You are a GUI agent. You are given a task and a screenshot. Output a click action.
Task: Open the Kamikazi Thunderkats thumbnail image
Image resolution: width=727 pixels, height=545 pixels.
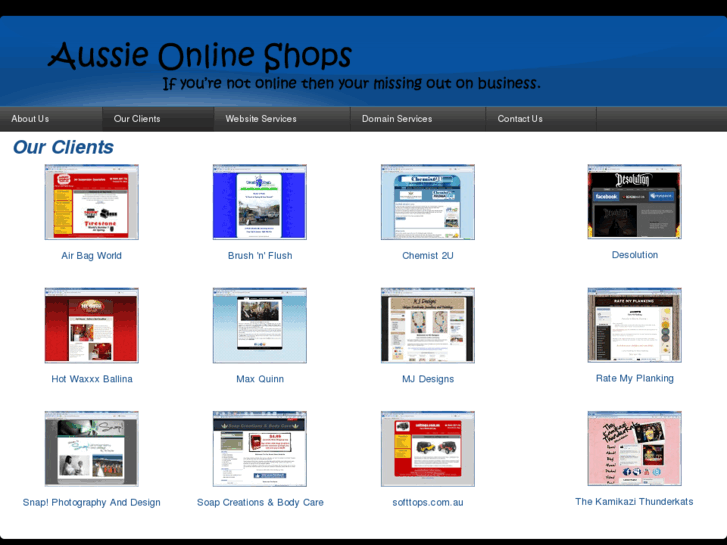[634, 448]
